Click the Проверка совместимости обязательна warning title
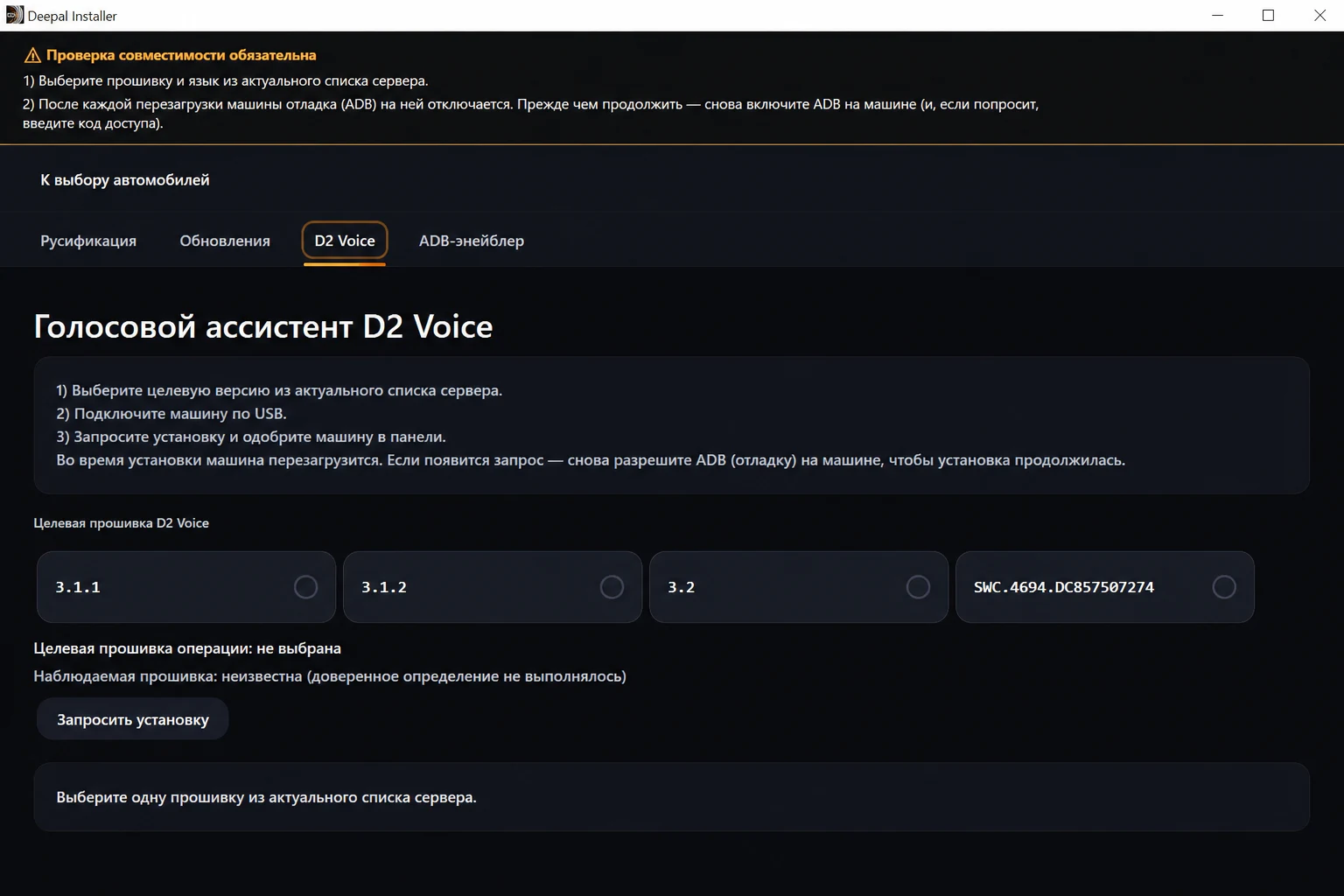1344x896 pixels. coord(181,55)
